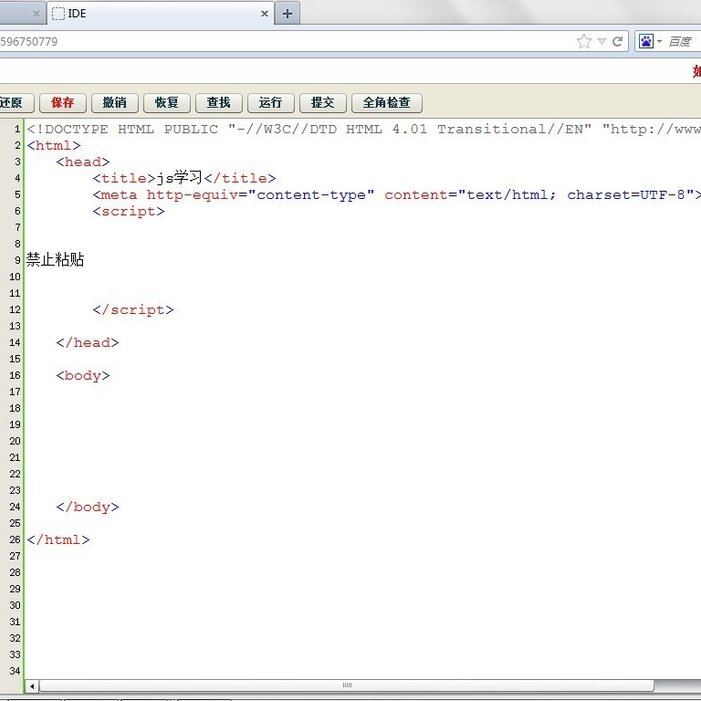Run the code with 运行 button

(x=270, y=103)
